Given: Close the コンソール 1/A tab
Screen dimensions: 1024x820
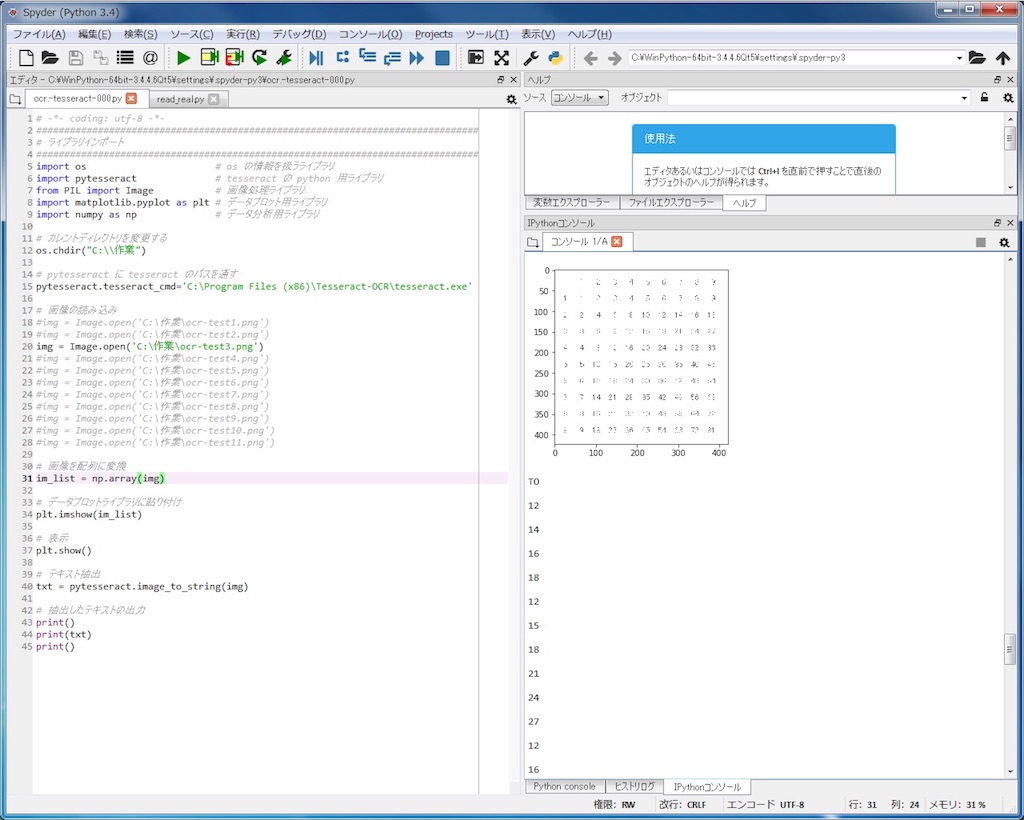Looking at the screenshot, I should tap(616, 242).
